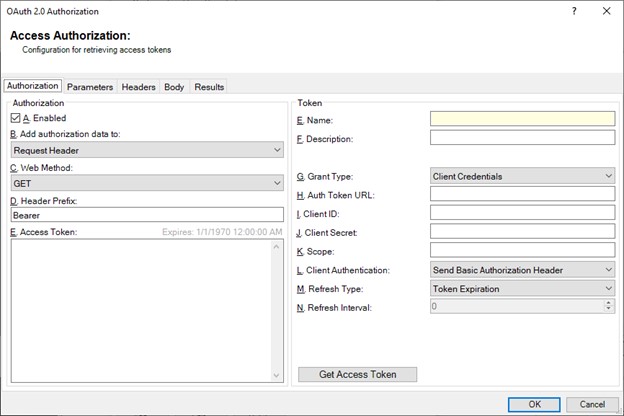Click the Auth Token URL field

tap(522, 195)
